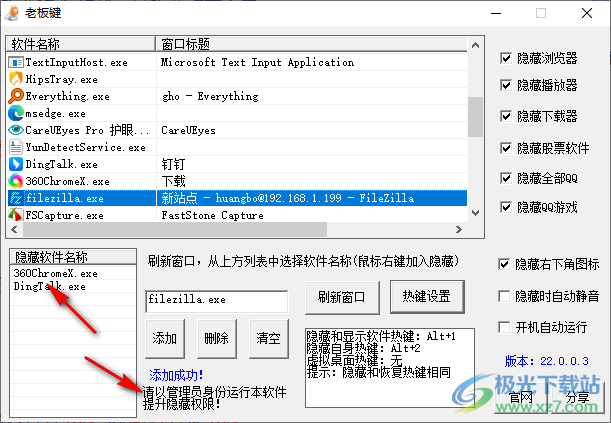Uncheck 隐藏浏览器 checkbox
The height and width of the screenshot is (423, 611).
click(505, 58)
